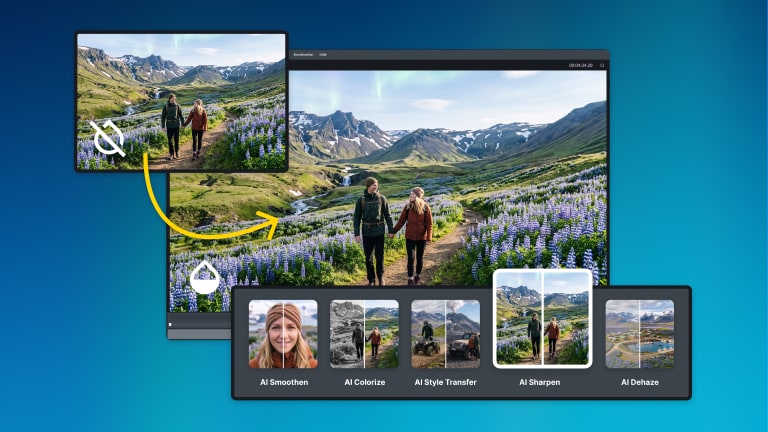Select the AI Smoothen effect thumbnail
Image resolution: width=768 pixels, height=432 pixels.
(283, 334)
